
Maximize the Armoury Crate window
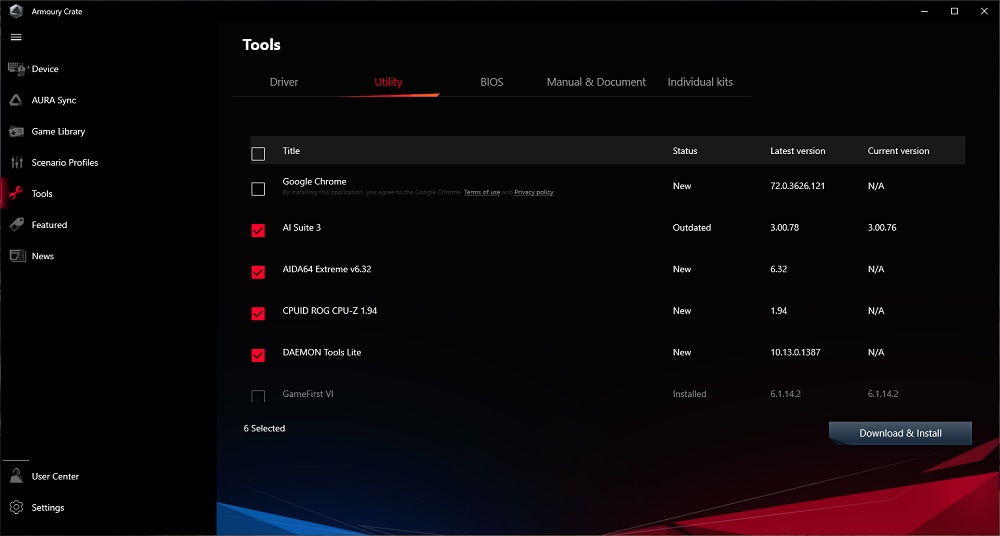tap(954, 11)
